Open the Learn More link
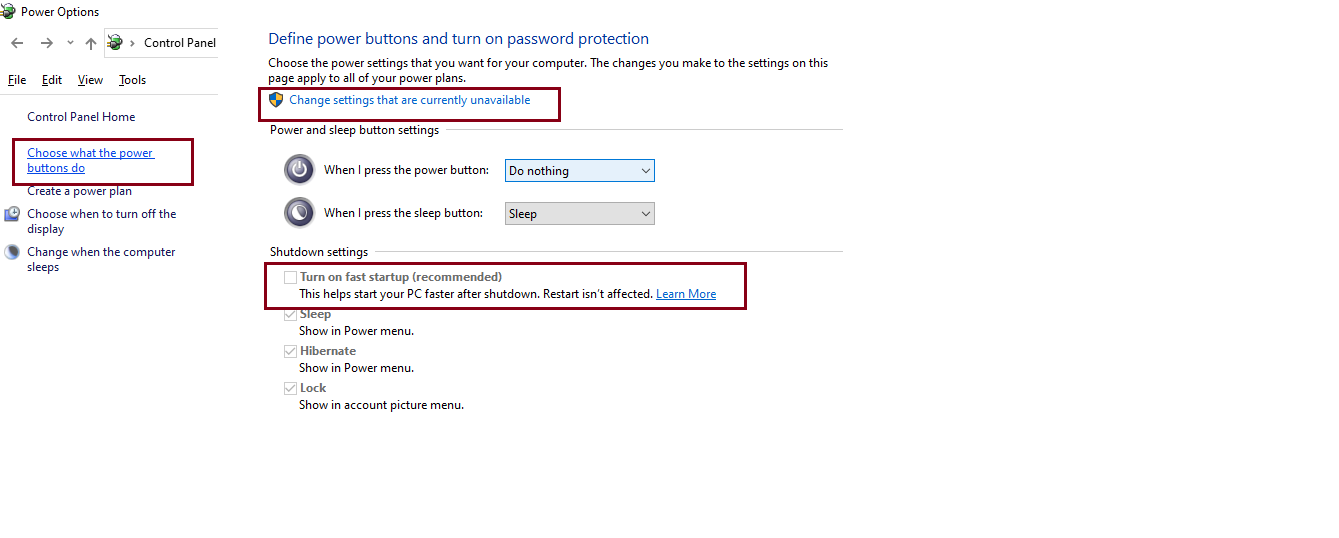Viewport: 1339px width, 538px height. click(686, 294)
